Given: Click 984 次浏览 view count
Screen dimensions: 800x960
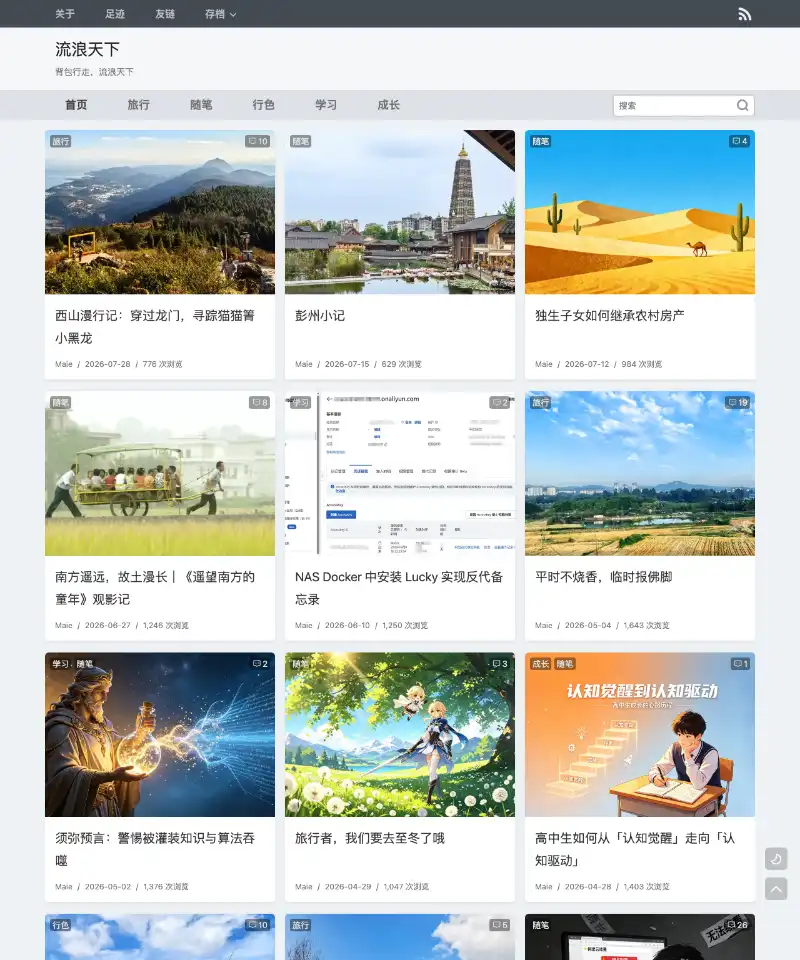Looking at the screenshot, I should 641,364.
